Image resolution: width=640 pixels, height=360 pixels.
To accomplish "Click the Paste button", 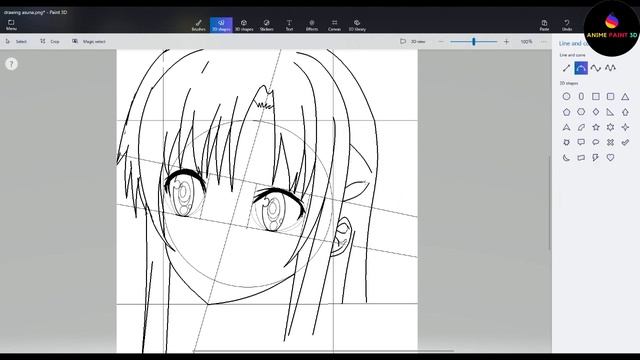I will [x=544, y=25].
